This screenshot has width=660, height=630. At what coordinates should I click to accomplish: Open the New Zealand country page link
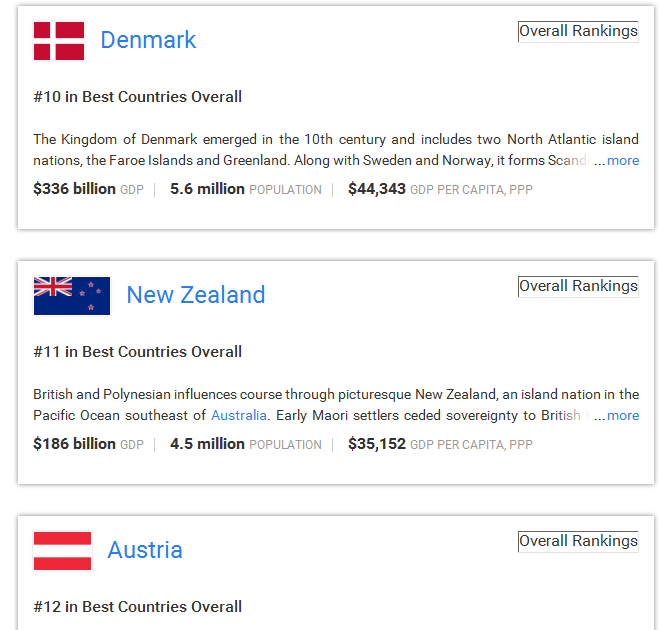click(x=196, y=295)
